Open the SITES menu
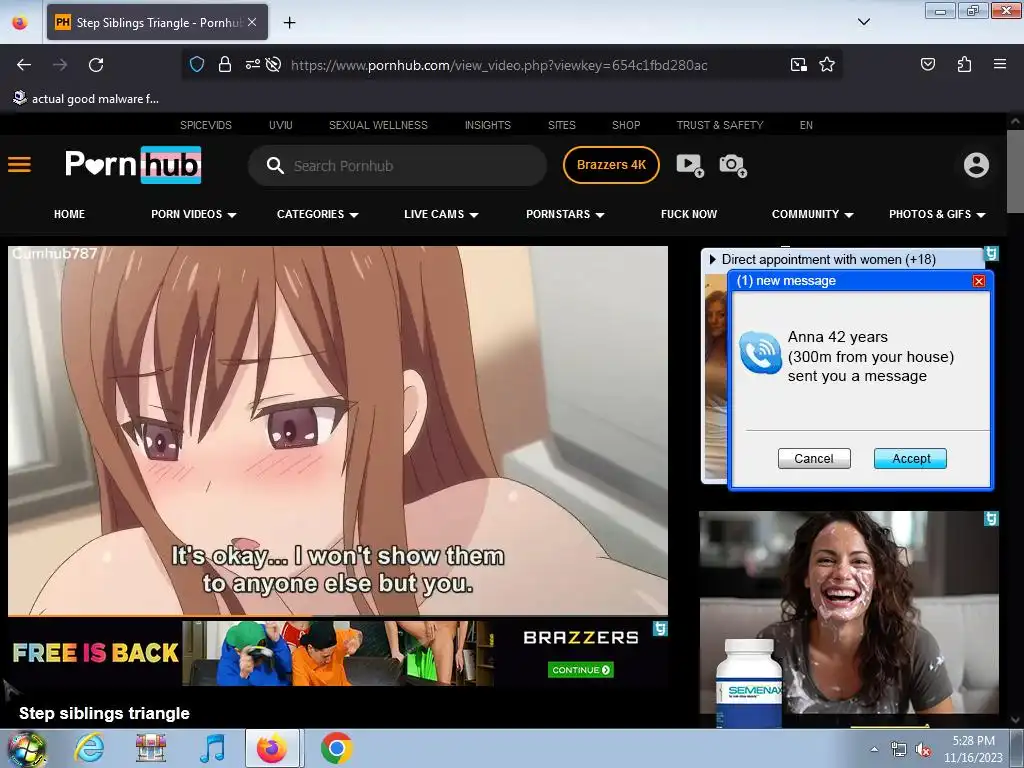 click(x=562, y=125)
